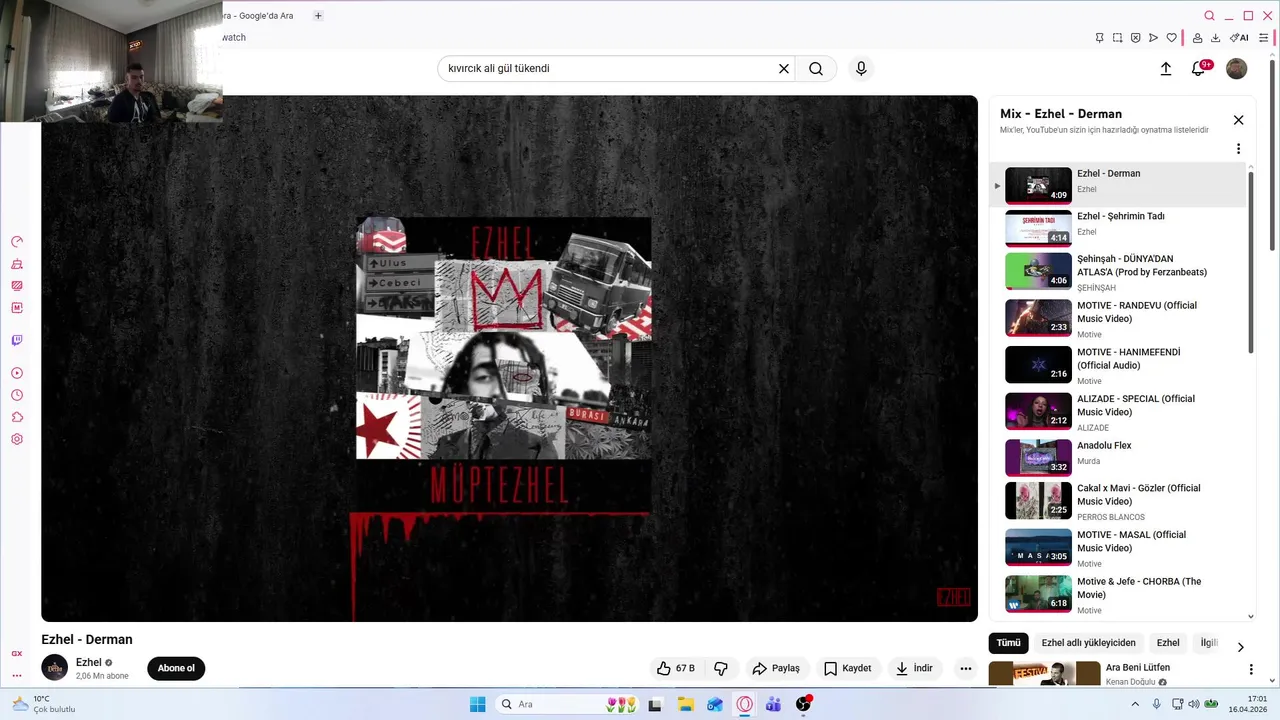Open Settings gear in sidebar

[17, 439]
